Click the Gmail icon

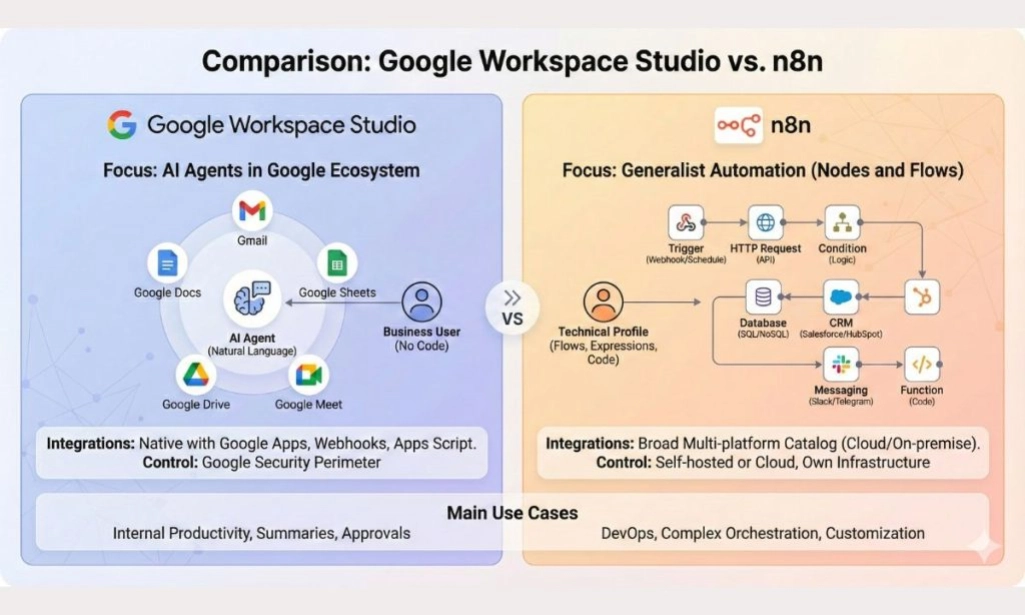[252, 211]
